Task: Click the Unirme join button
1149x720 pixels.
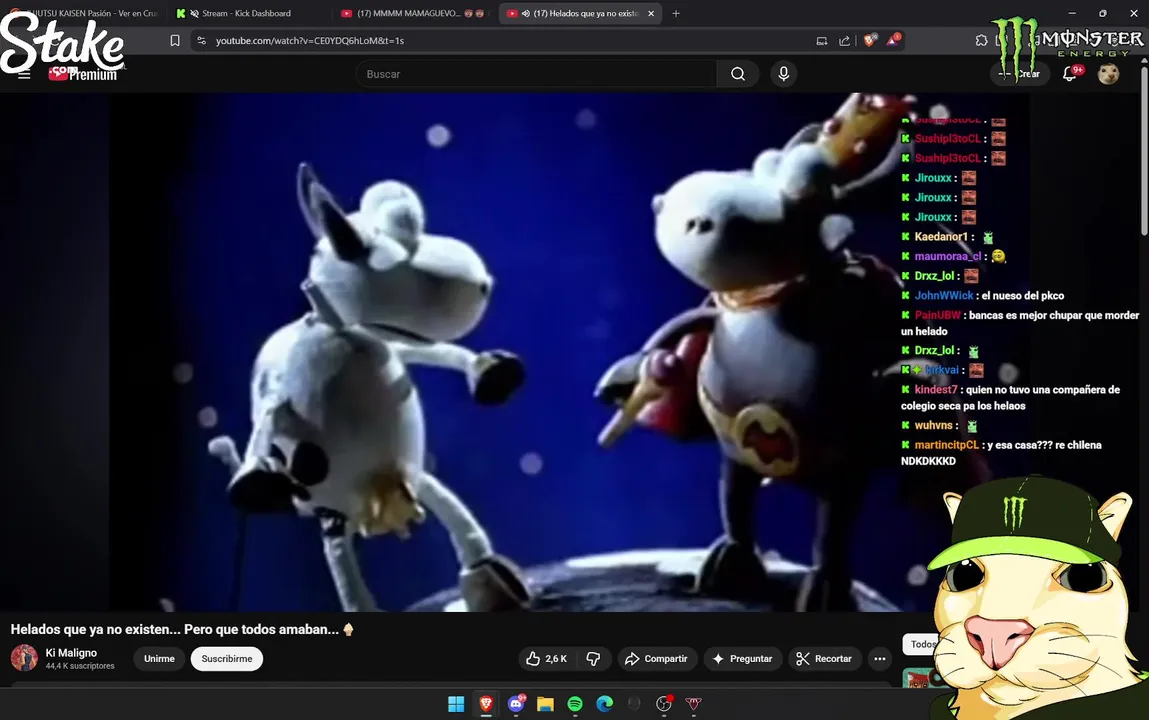Action: point(159,658)
